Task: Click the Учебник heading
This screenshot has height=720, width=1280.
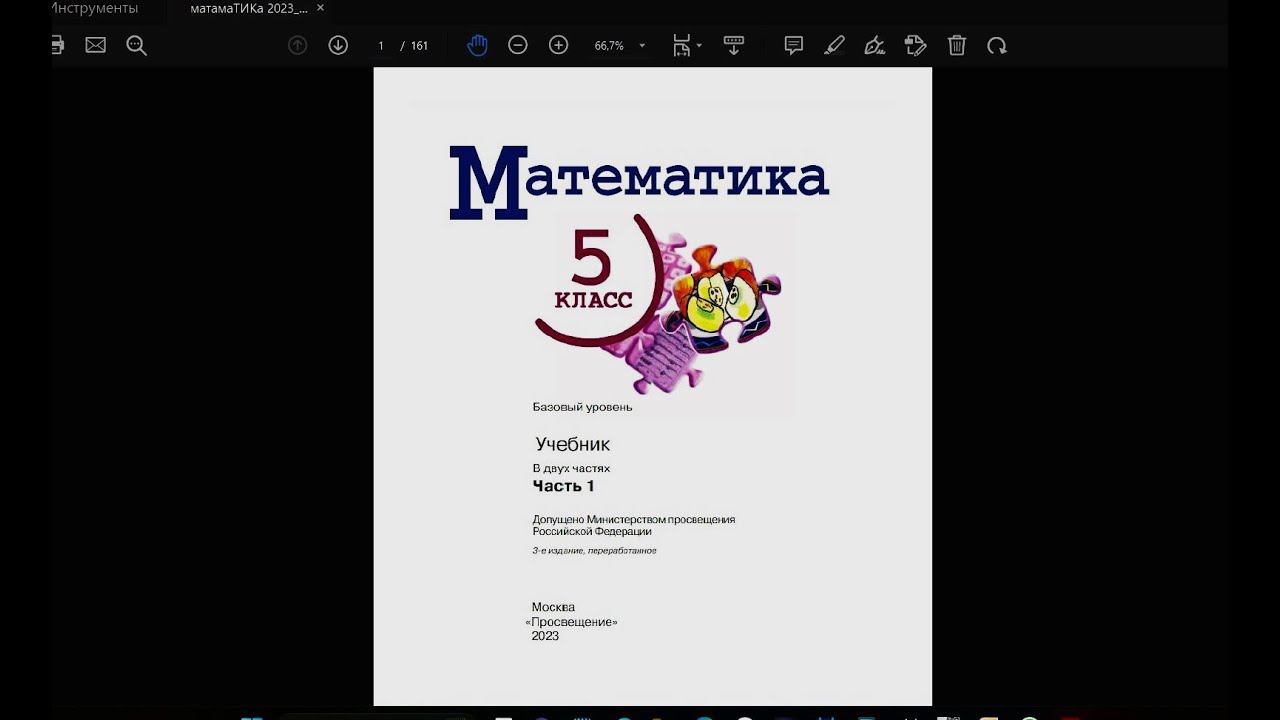Action: pos(572,444)
